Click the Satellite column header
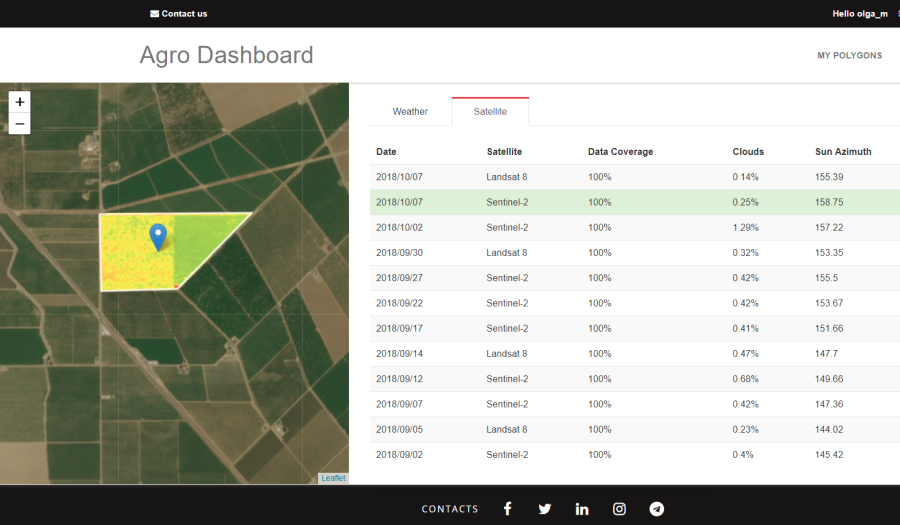The image size is (900, 525). coord(504,151)
